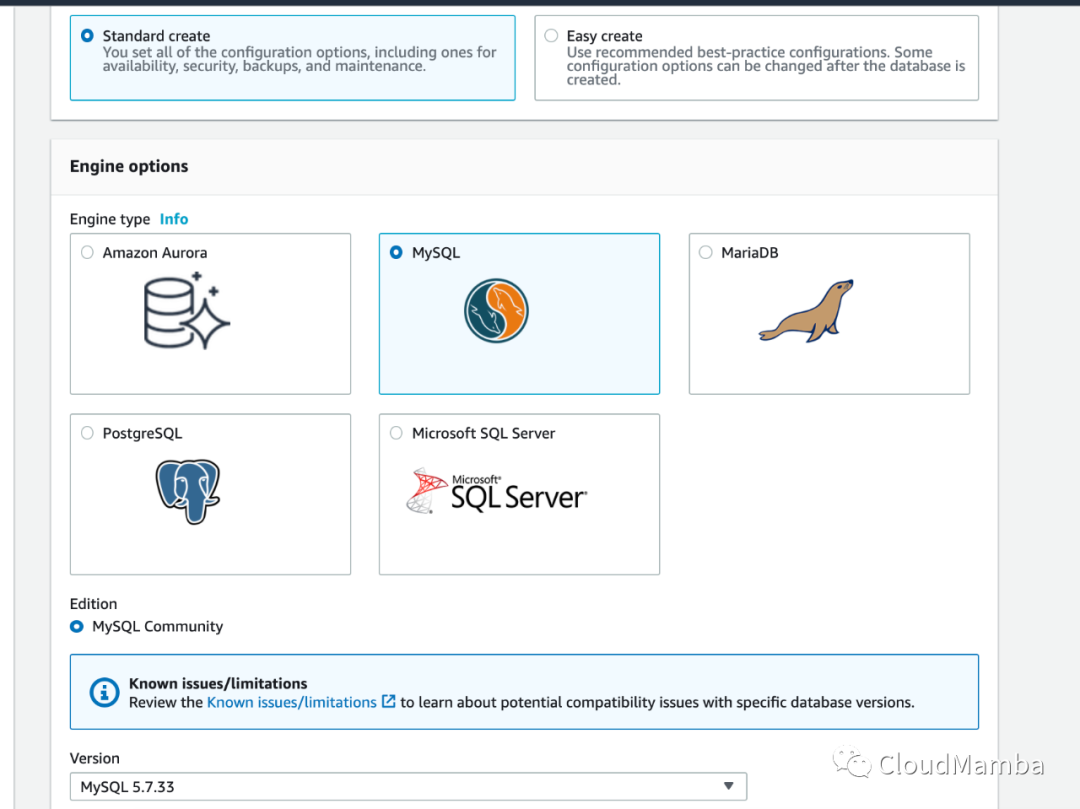This screenshot has height=809, width=1080.
Task: Choose PostgreSQL engine radio button
Action: tap(87, 433)
